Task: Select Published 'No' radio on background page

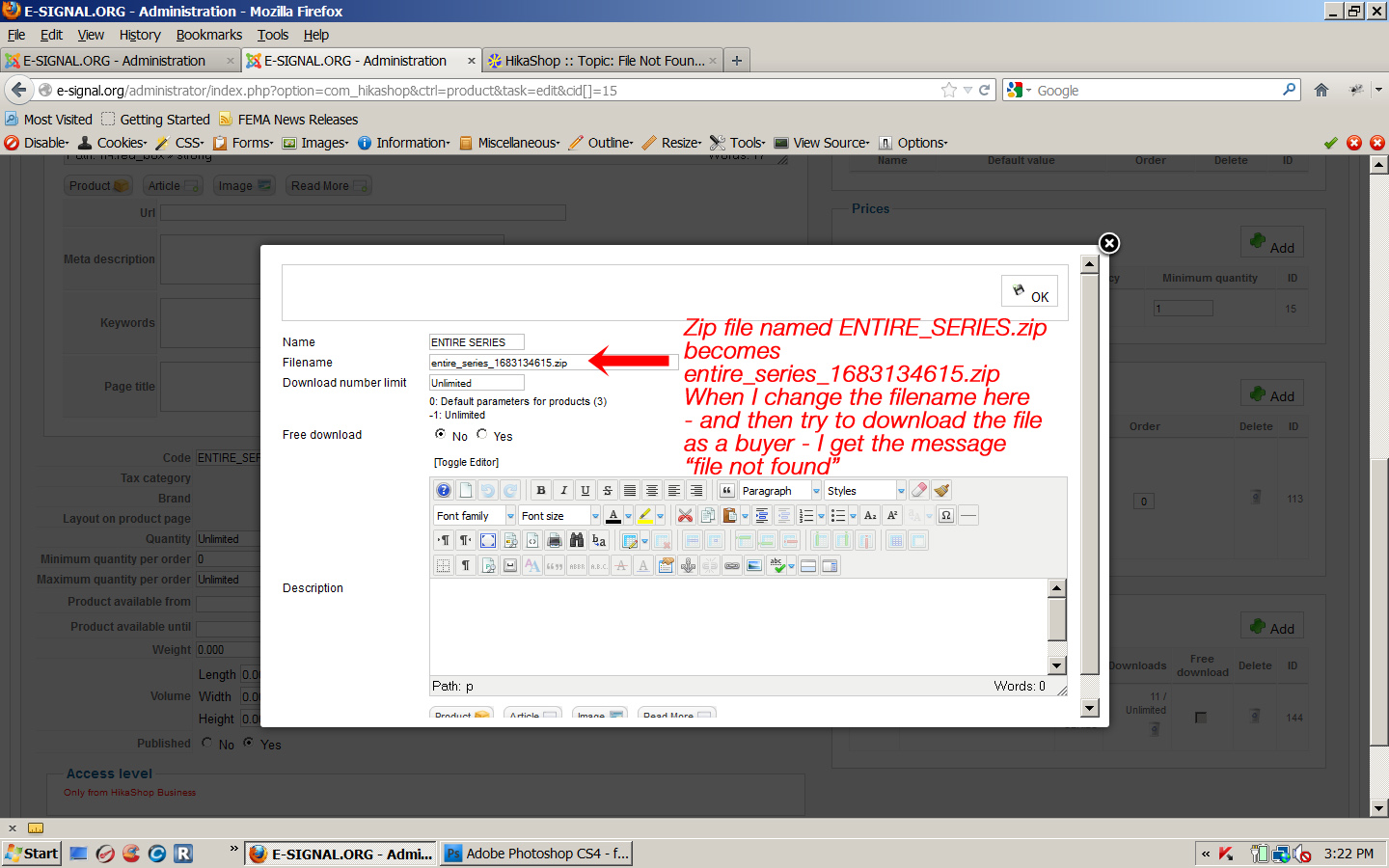Action: (x=207, y=743)
